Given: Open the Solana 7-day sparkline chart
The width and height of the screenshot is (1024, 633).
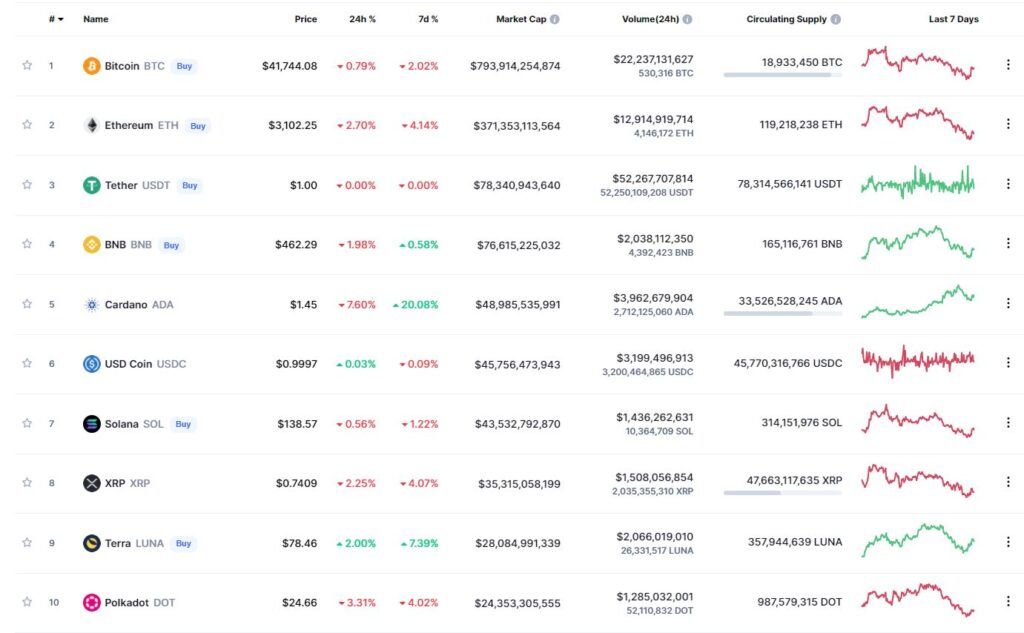Looking at the screenshot, I should click(x=918, y=421).
